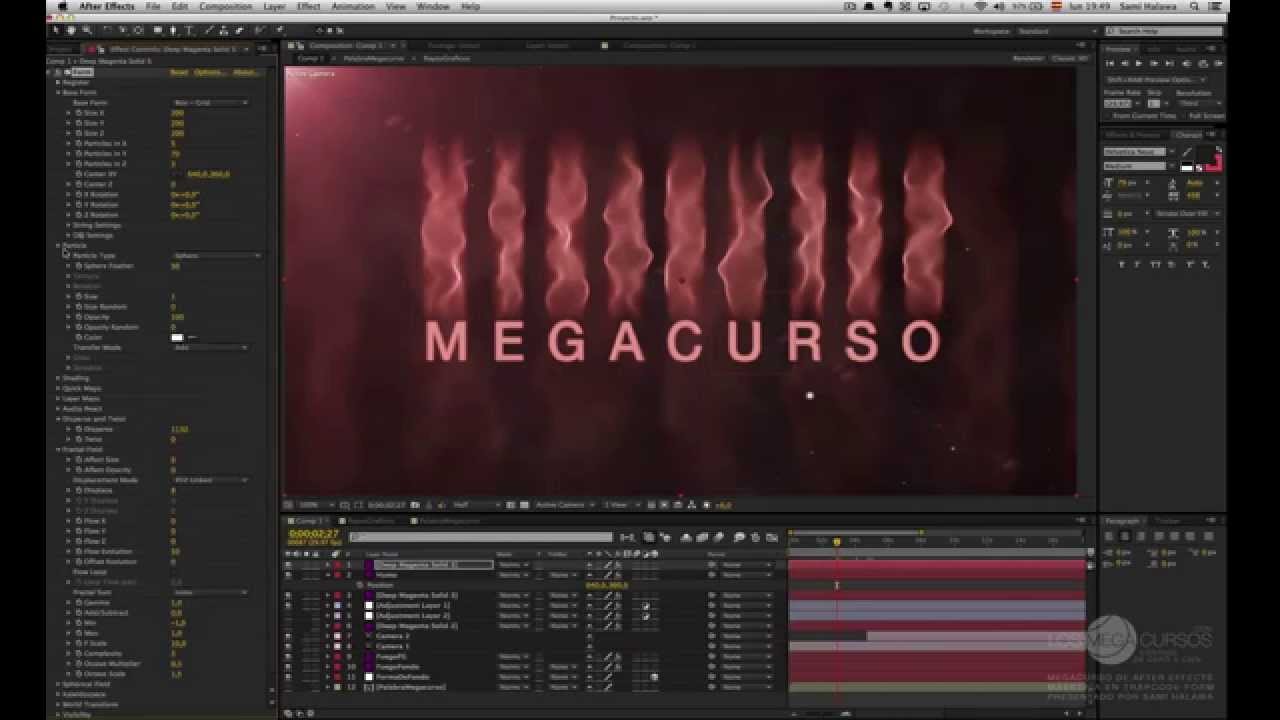Switch to the Character tab
Image resolution: width=1280 pixels, height=720 pixels.
(1189, 135)
